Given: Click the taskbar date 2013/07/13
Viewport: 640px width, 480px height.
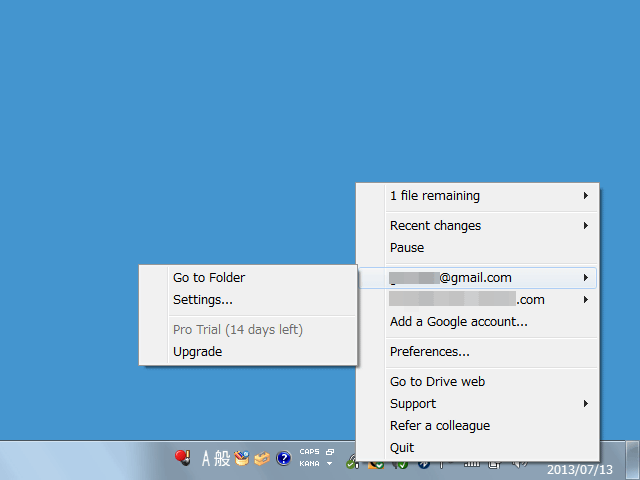Looking at the screenshot, I should click(580, 470).
